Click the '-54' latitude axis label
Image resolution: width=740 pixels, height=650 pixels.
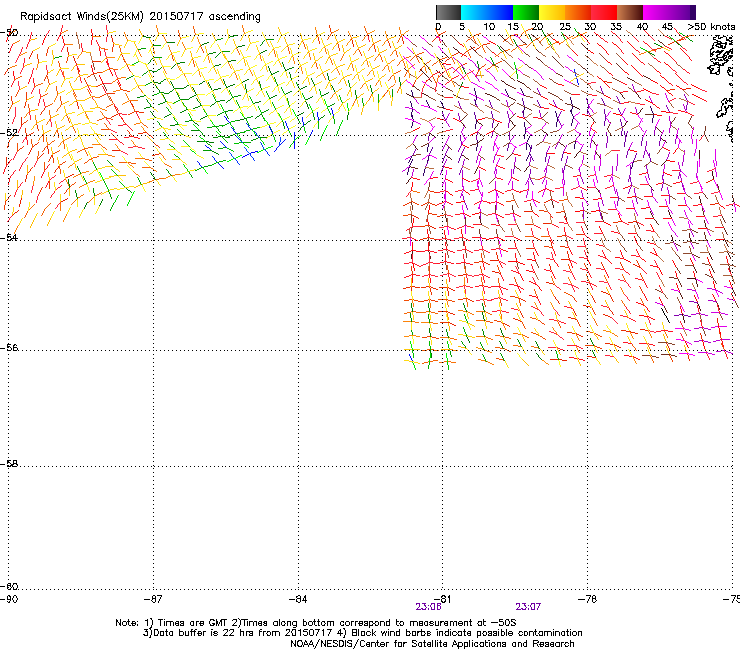point(9,237)
